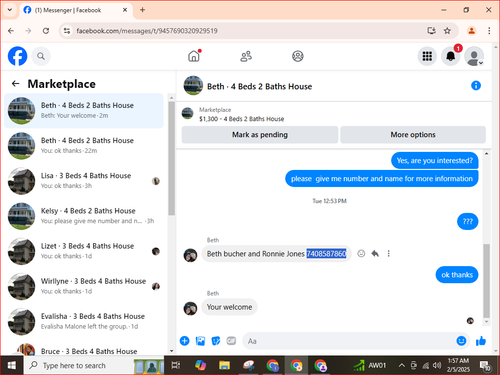500x375 pixels.
Task: Open the Facebook menu grid icon
Action: point(427,56)
